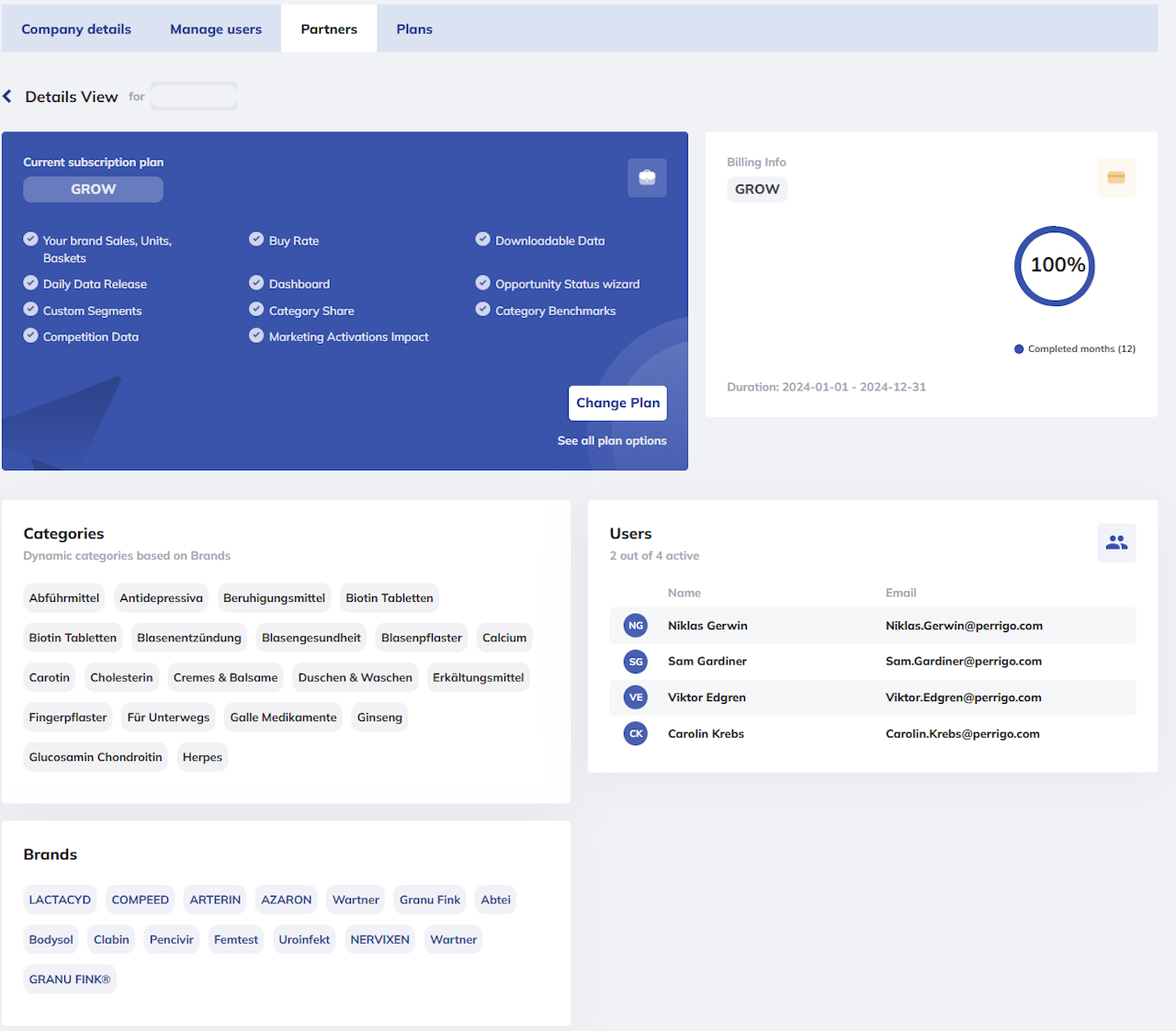Screen dimensions: 1176x1031
Task: Click the NERVIXEN brand chip
Action: coord(380,940)
